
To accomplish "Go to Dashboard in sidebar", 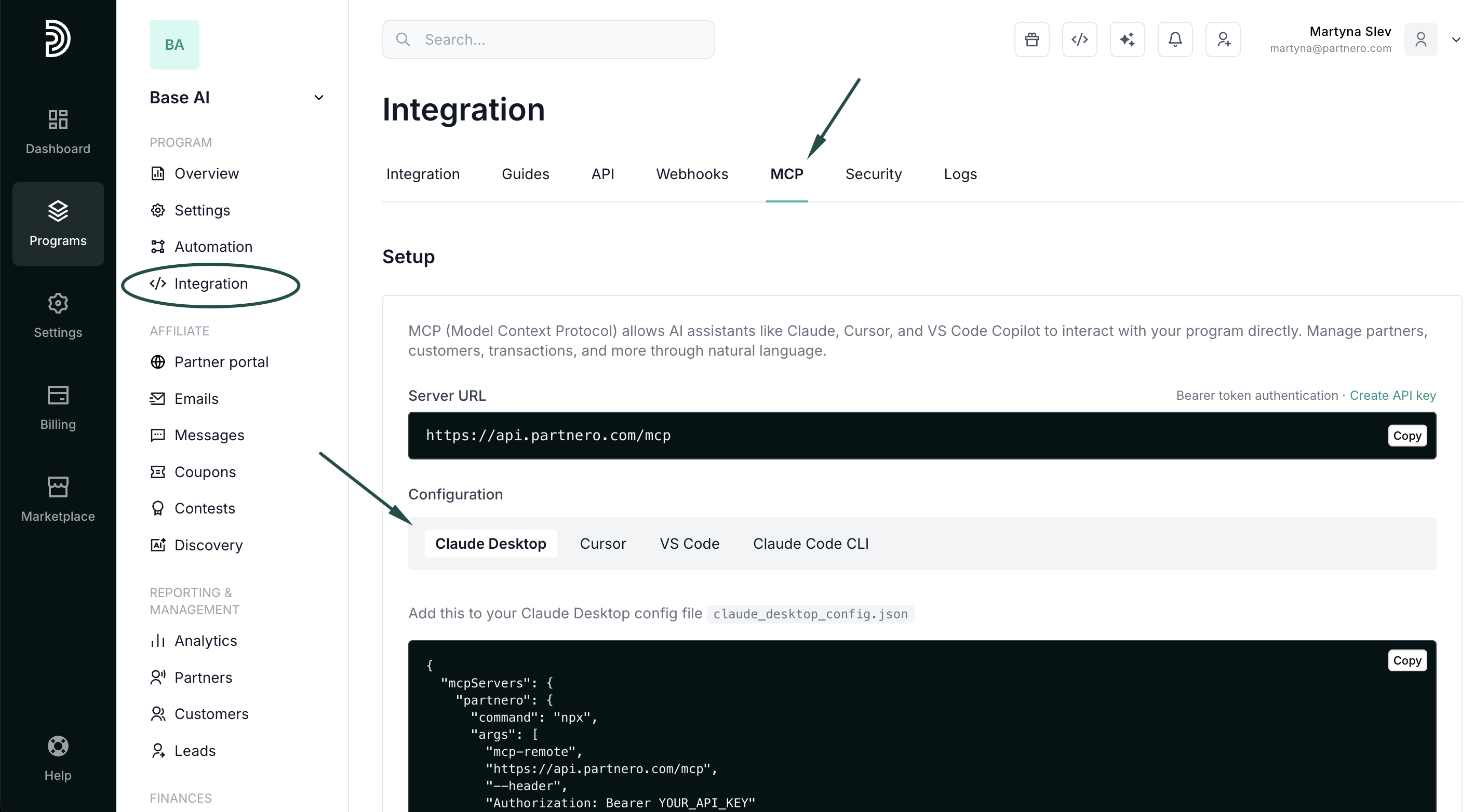I will pos(58,132).
